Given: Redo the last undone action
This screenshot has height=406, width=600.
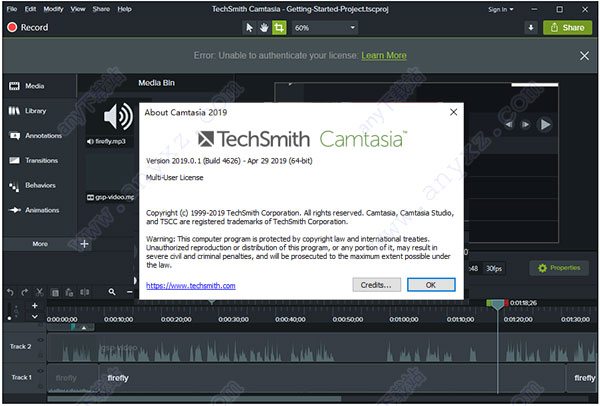Looking at the screenshot, I should 25,293.
